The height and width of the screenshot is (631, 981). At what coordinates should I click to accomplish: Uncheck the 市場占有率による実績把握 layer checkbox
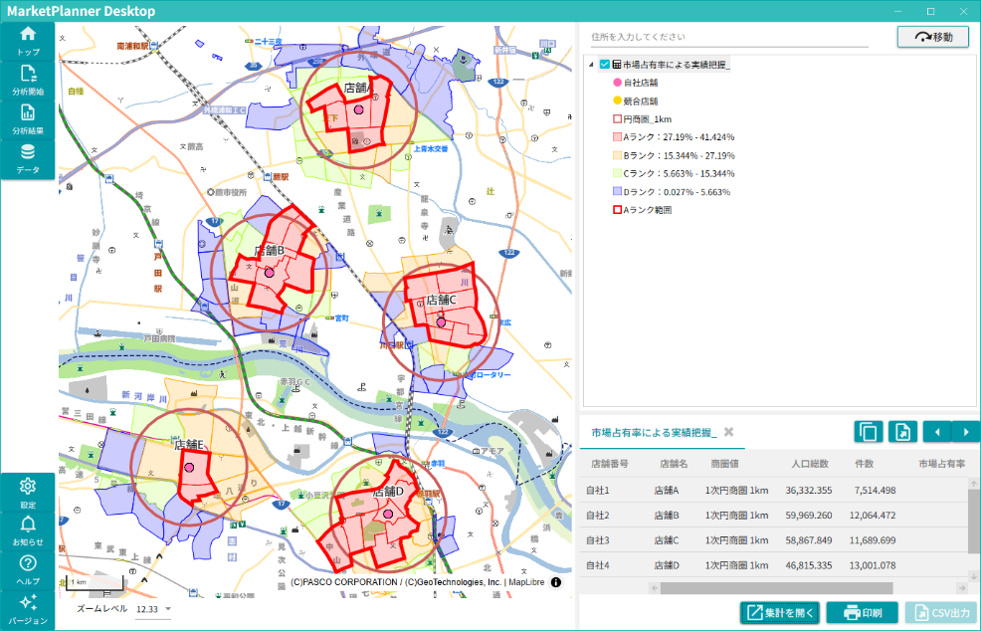604,64
